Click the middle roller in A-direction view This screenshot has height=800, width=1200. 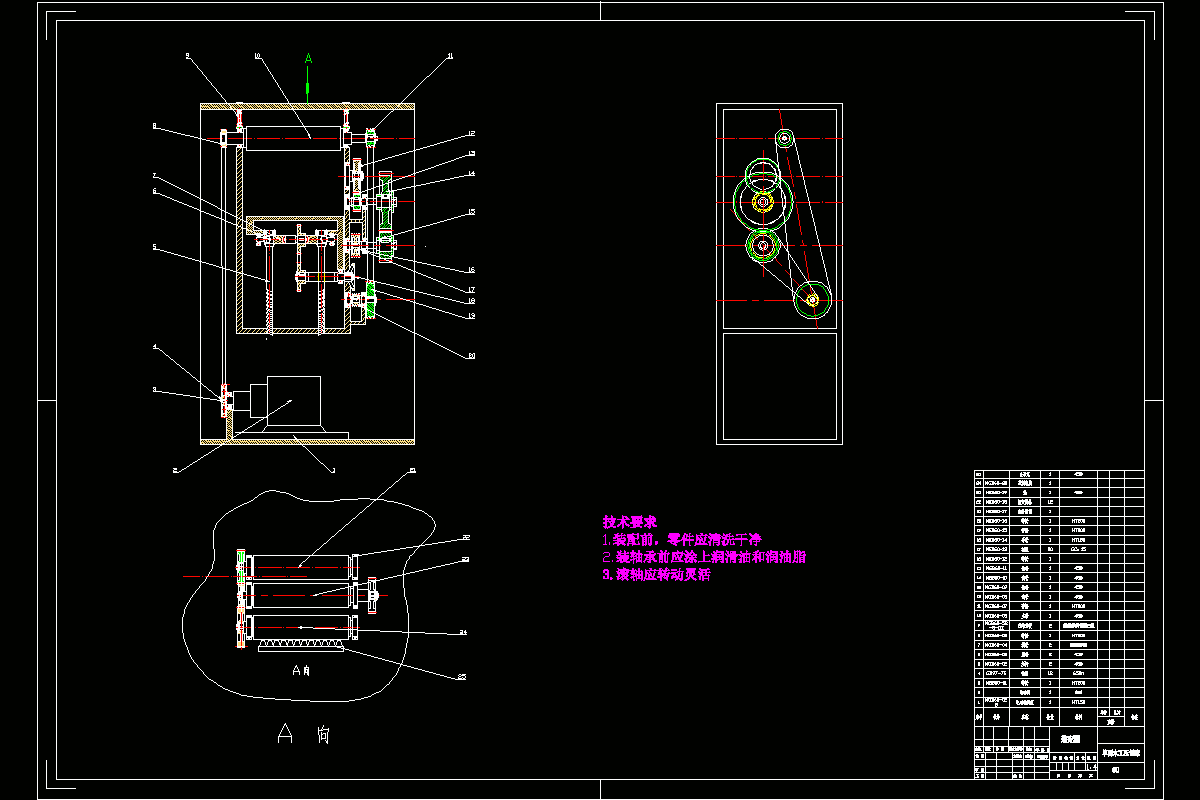point(300,596)
